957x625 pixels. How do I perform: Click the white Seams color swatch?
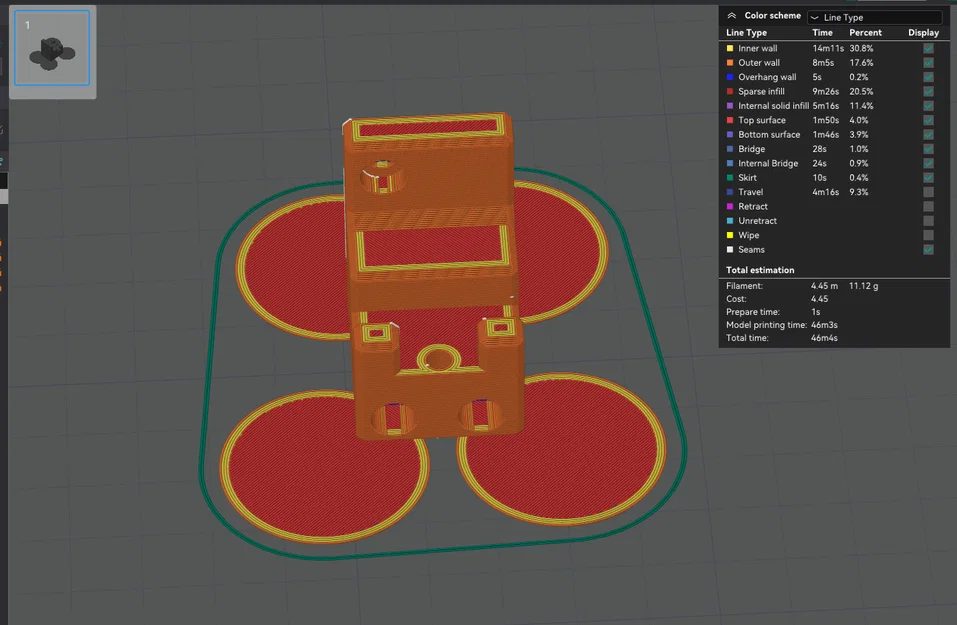click(x=730, y=249)
